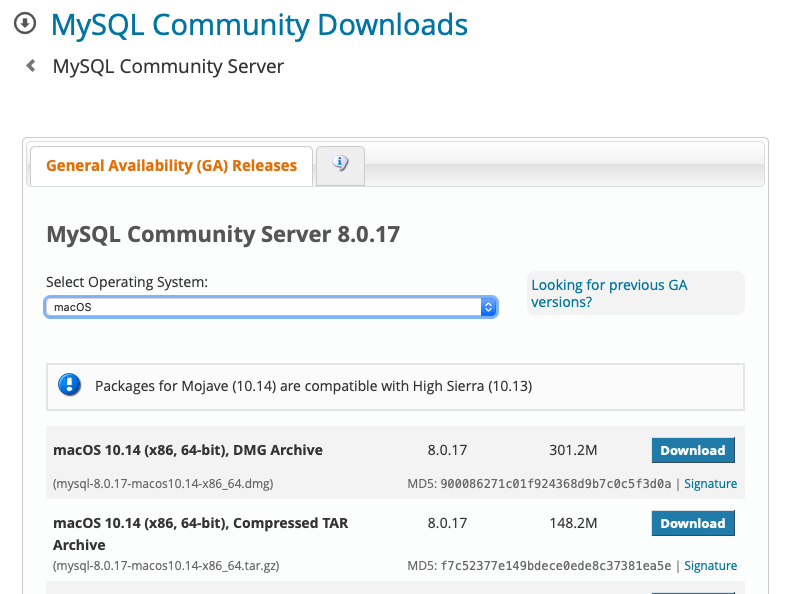Open Signature link for DMG Archive

710,484
